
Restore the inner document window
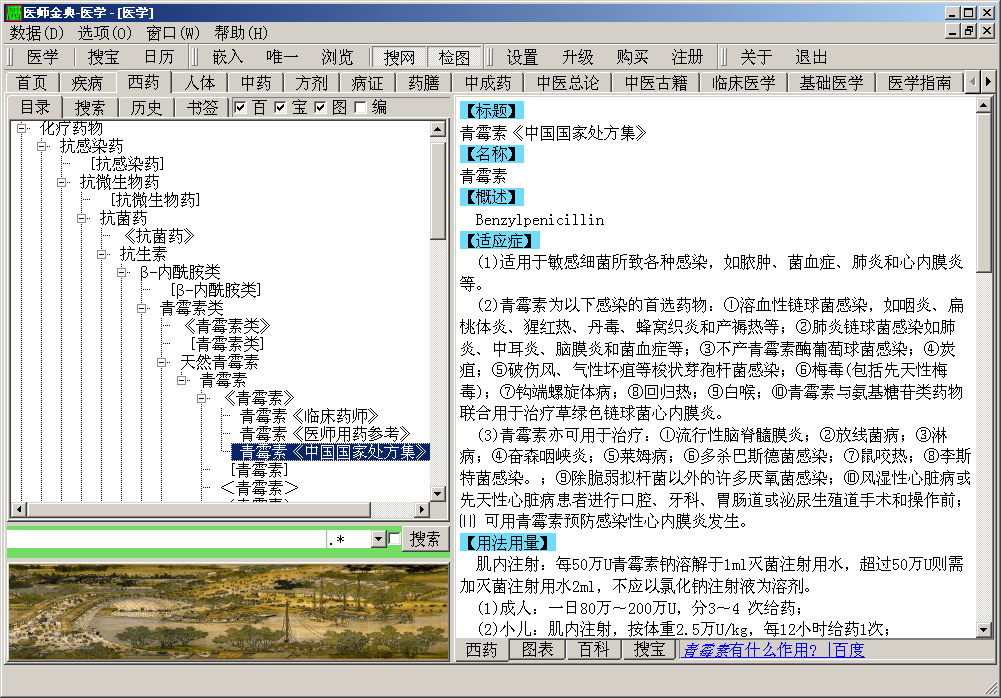pyautogui.click(x=968, y=32)
